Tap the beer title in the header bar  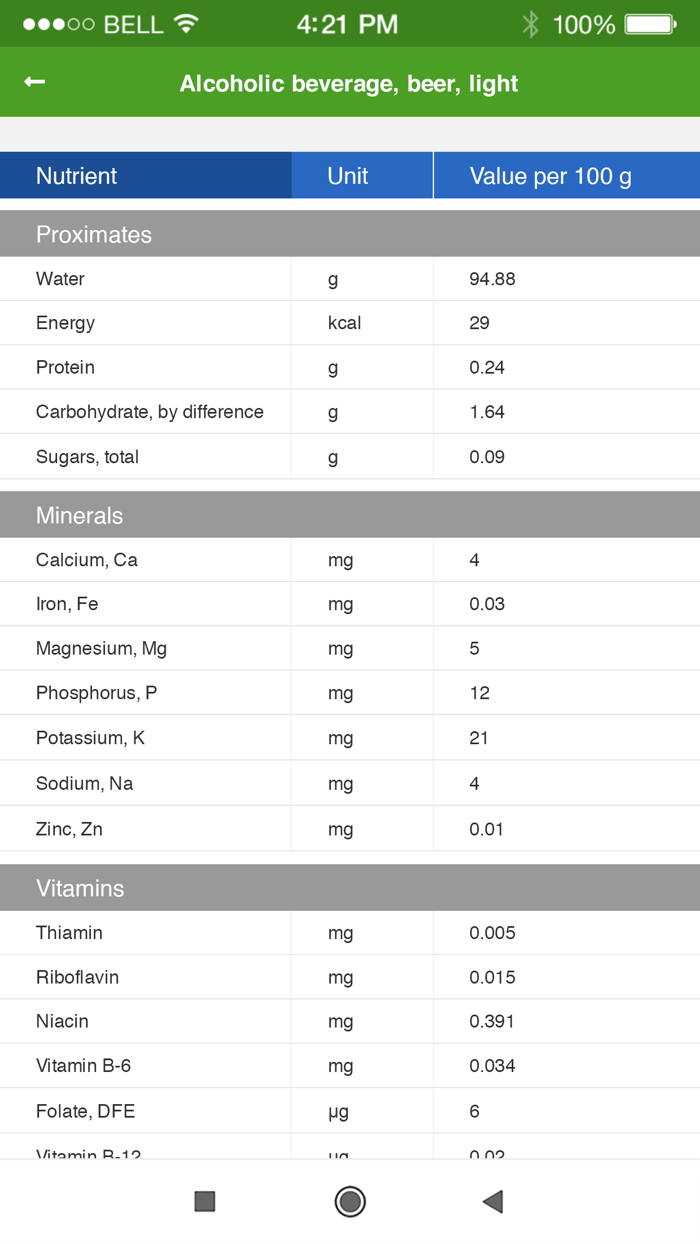(349, 83)
